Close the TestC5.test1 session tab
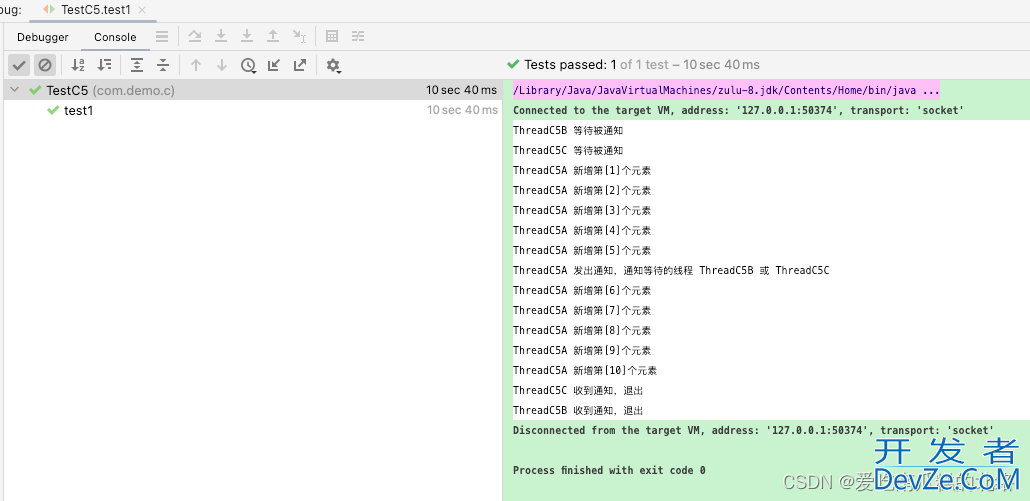The width and height of the screenshot is (1030, 501). (x=143, y=10)
